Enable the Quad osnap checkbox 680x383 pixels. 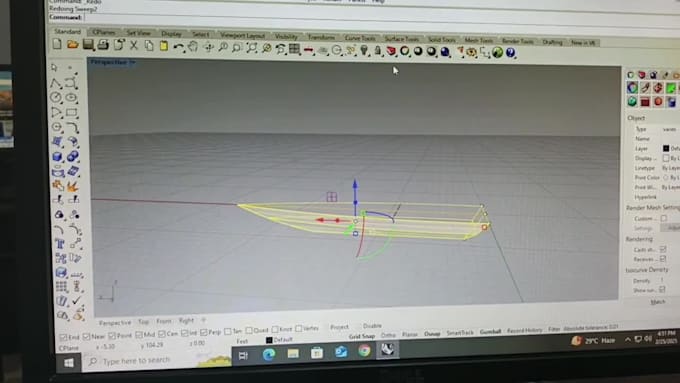point(249,331)
